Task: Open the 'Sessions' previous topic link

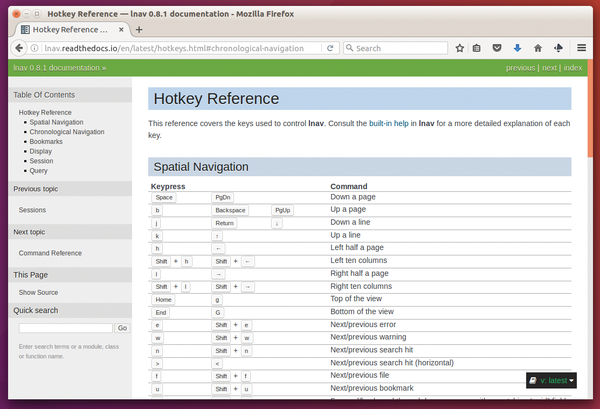Action: [32, 210]
